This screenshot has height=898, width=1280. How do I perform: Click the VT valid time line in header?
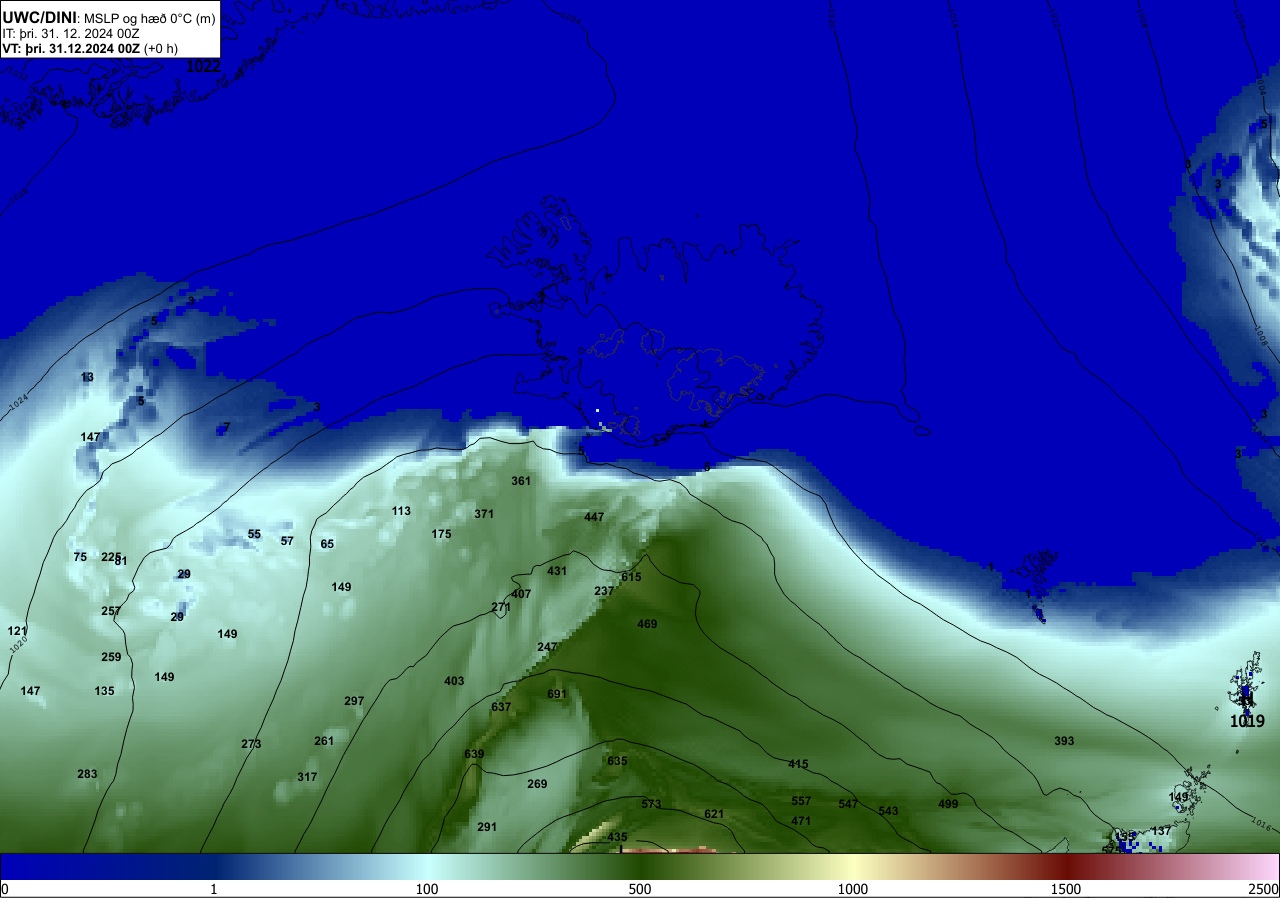tap(90, 48)
